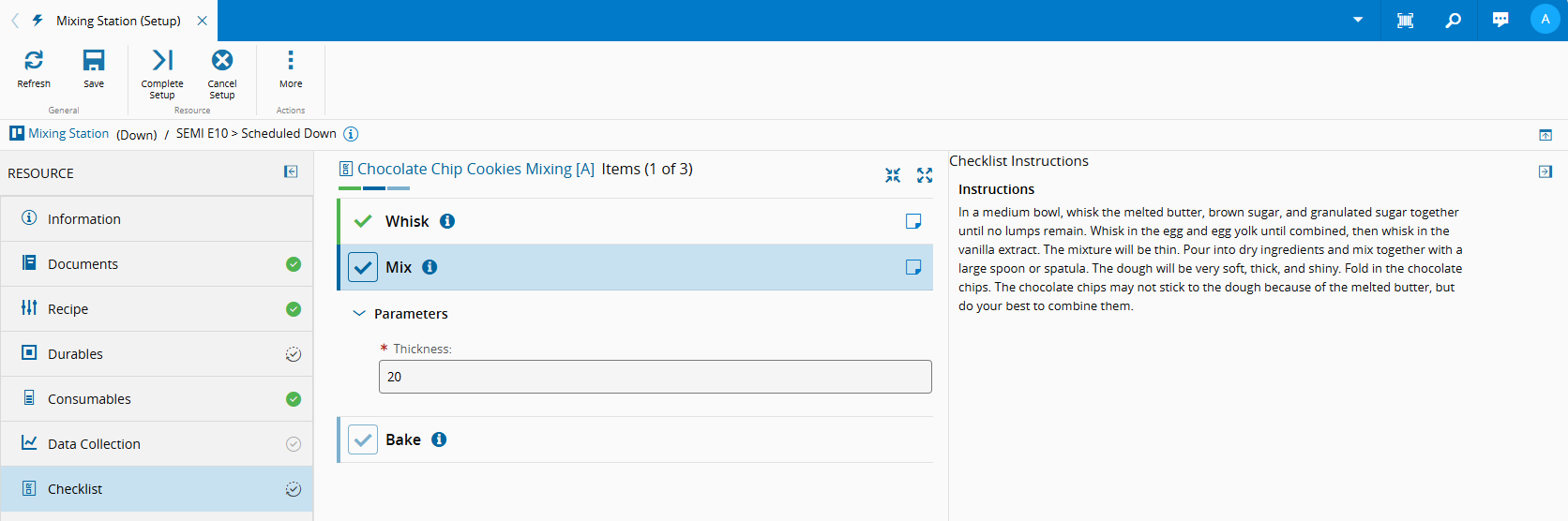Image resolution: width=1568 pixels, height=521 pixels.
Task: Open the More actions menu
Action: (x=291, y=61)
